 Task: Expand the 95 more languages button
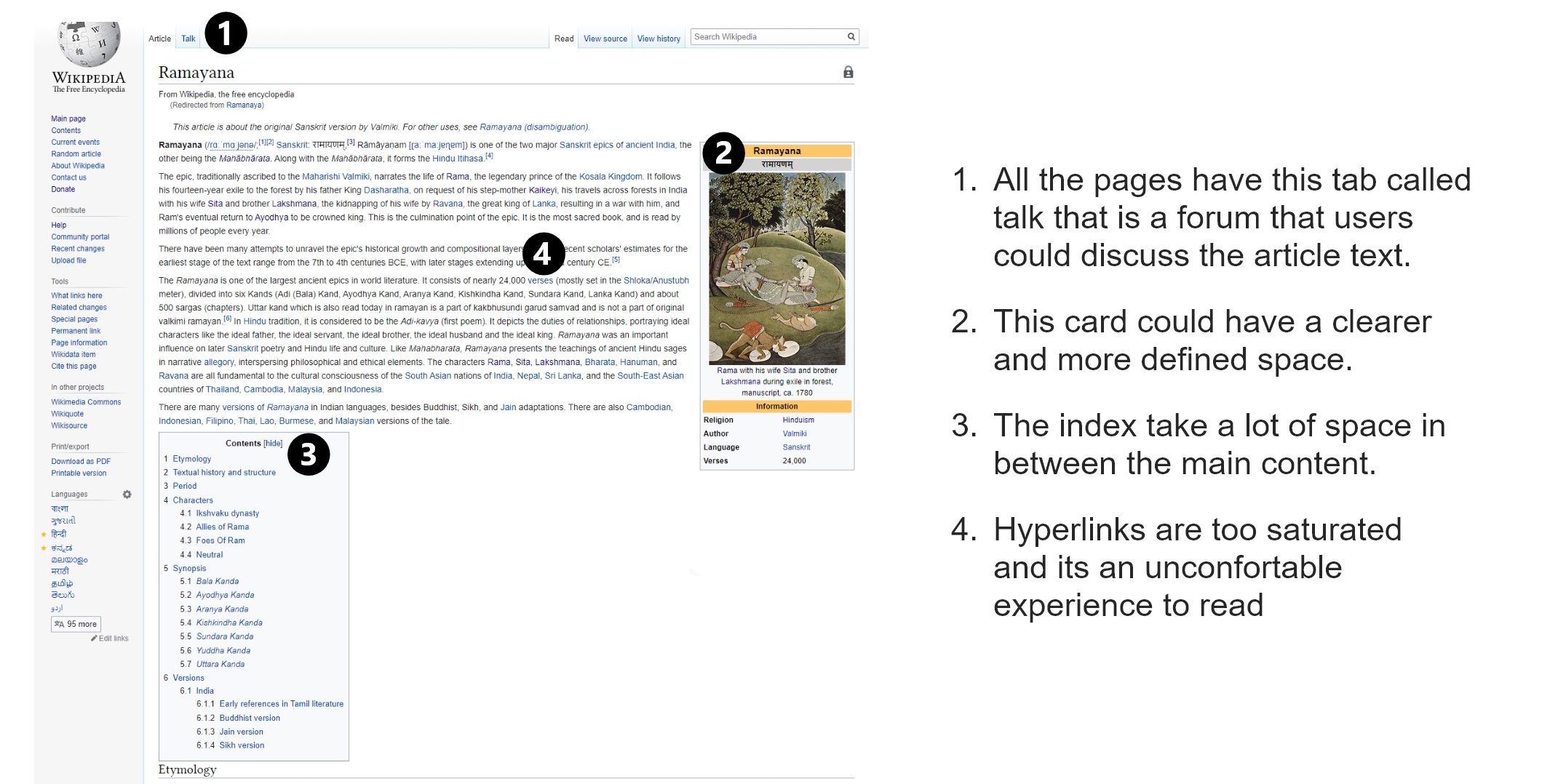tap(76, 624)
